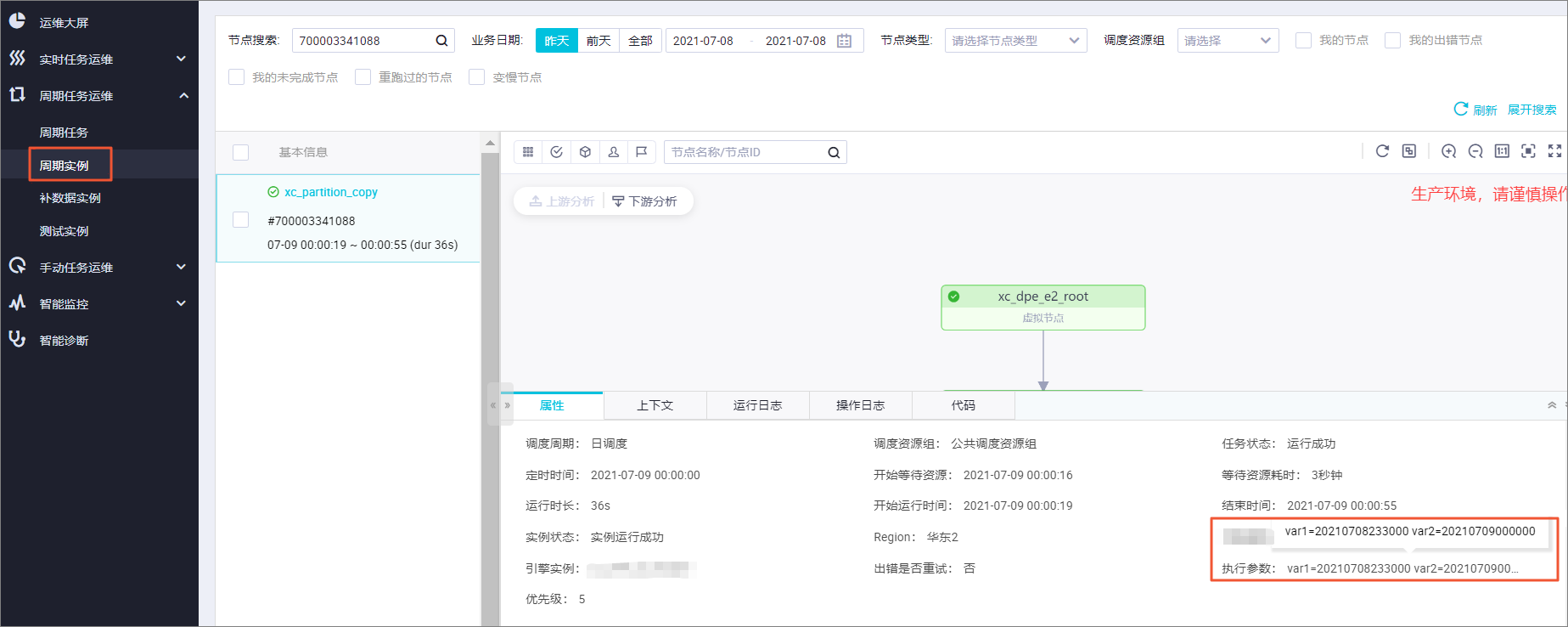Open 测试实例 in the sidebar

click(64, 231)
